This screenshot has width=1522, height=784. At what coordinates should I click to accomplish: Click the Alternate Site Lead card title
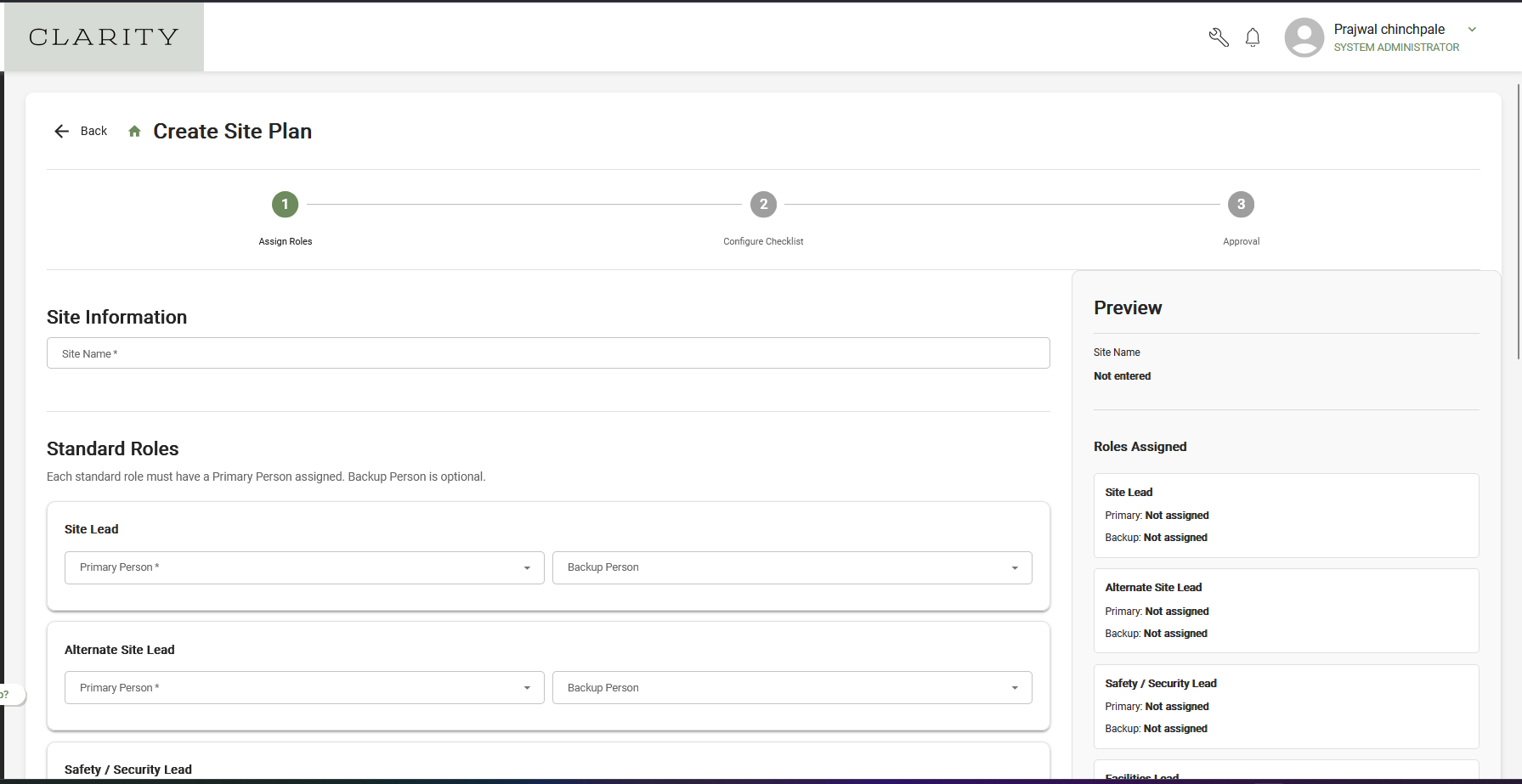coord(120,650)
